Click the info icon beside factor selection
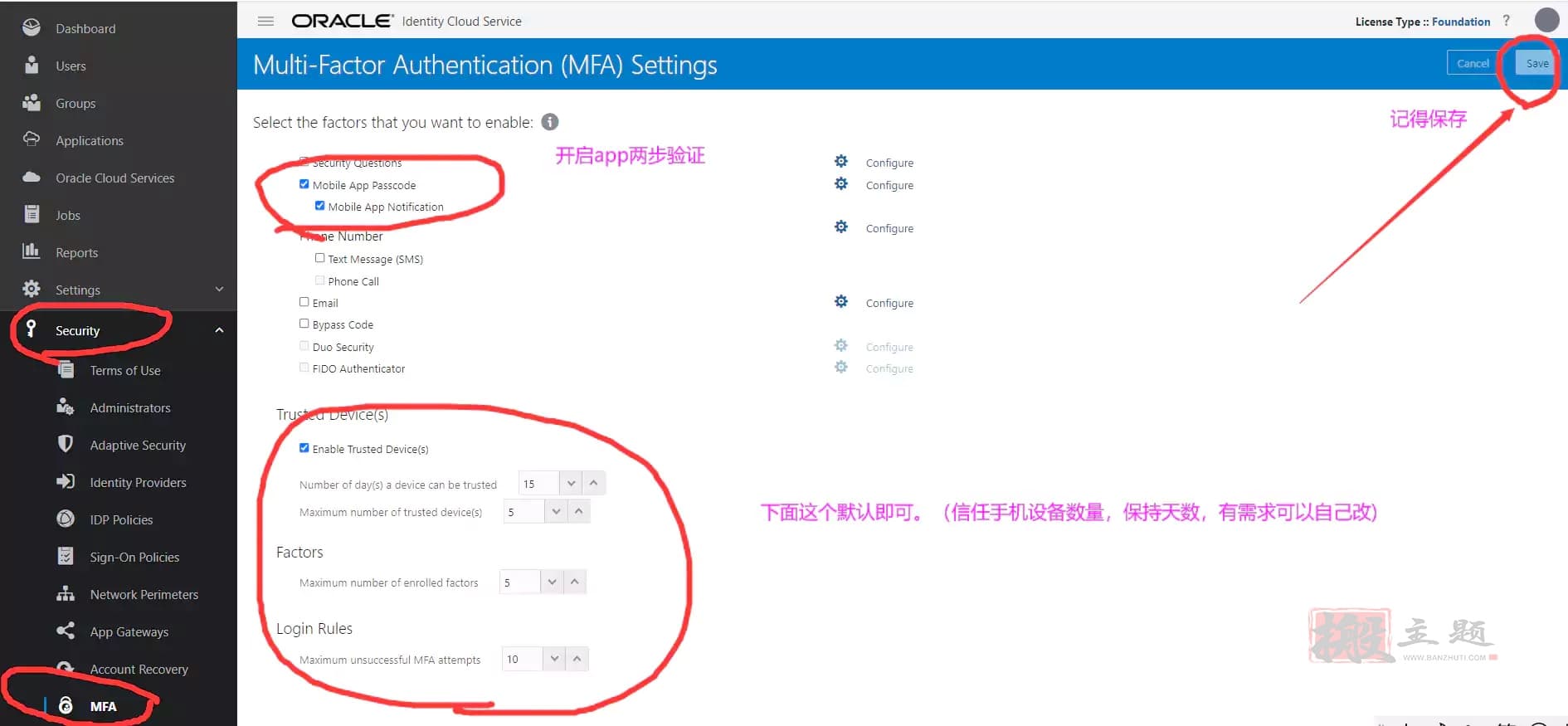Screen dimensions: 1568x726 [550, 122]
